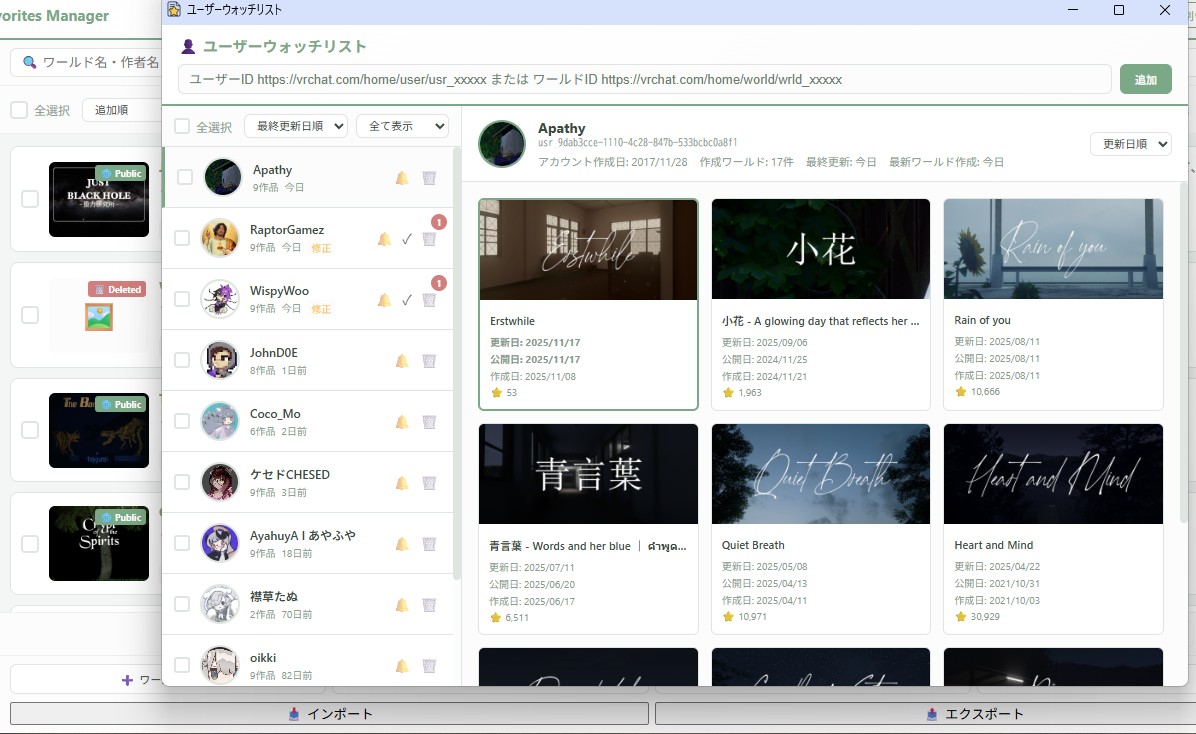Click the checkmark icon for RaptorGamez

click(x=407, y=239)
